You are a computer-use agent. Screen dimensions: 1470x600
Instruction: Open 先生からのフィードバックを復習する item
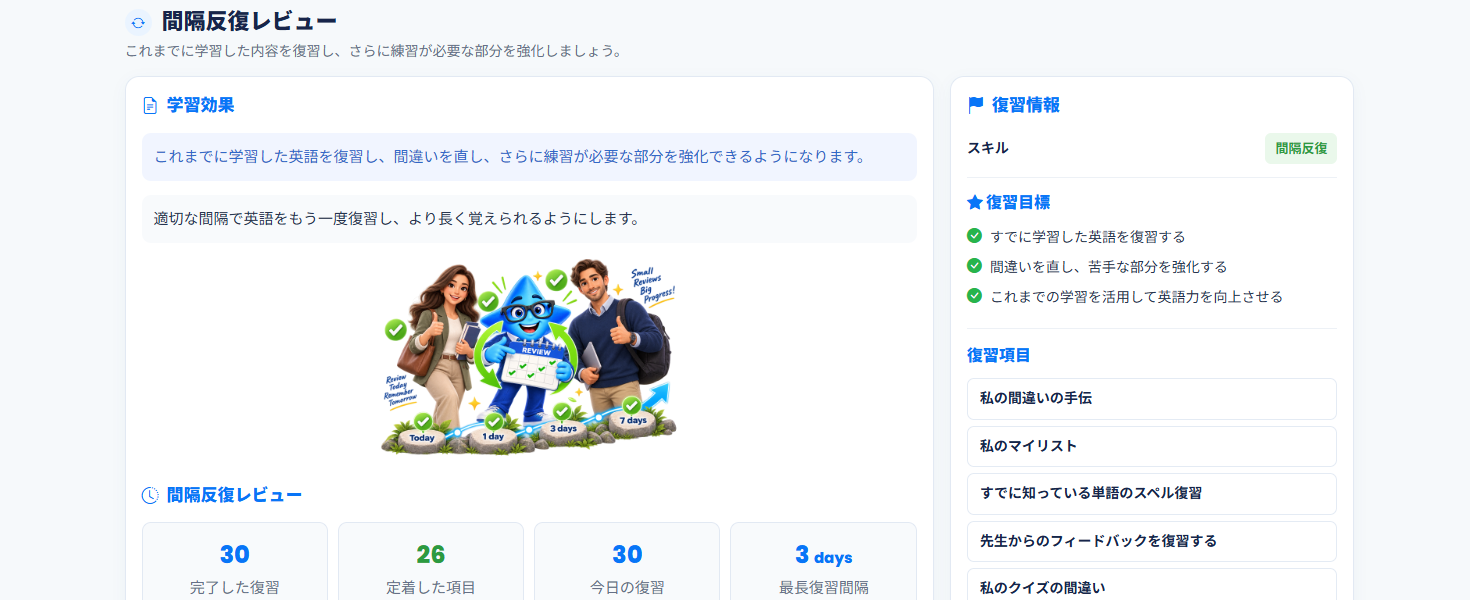click(1152, 541)
